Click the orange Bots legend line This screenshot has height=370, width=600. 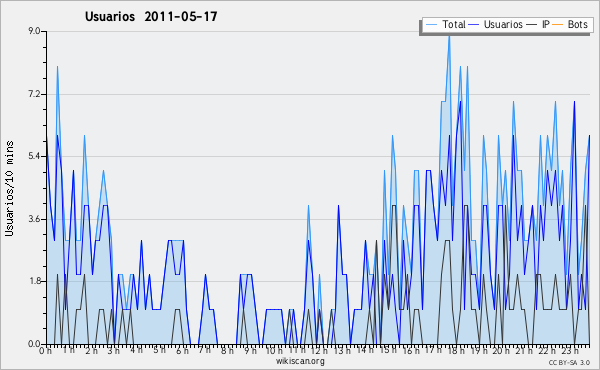[x=558, y=25]
